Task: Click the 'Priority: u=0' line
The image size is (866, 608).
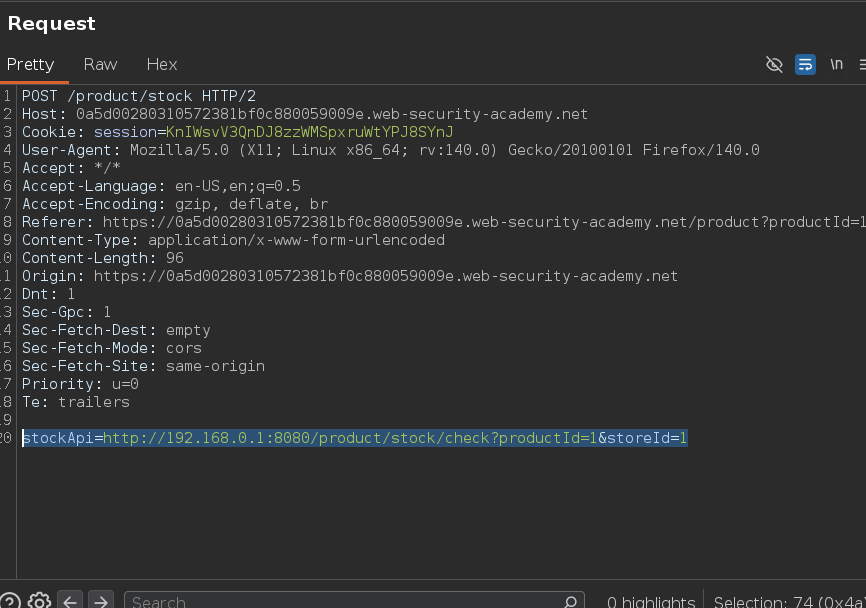Action: tap(80, 384)
